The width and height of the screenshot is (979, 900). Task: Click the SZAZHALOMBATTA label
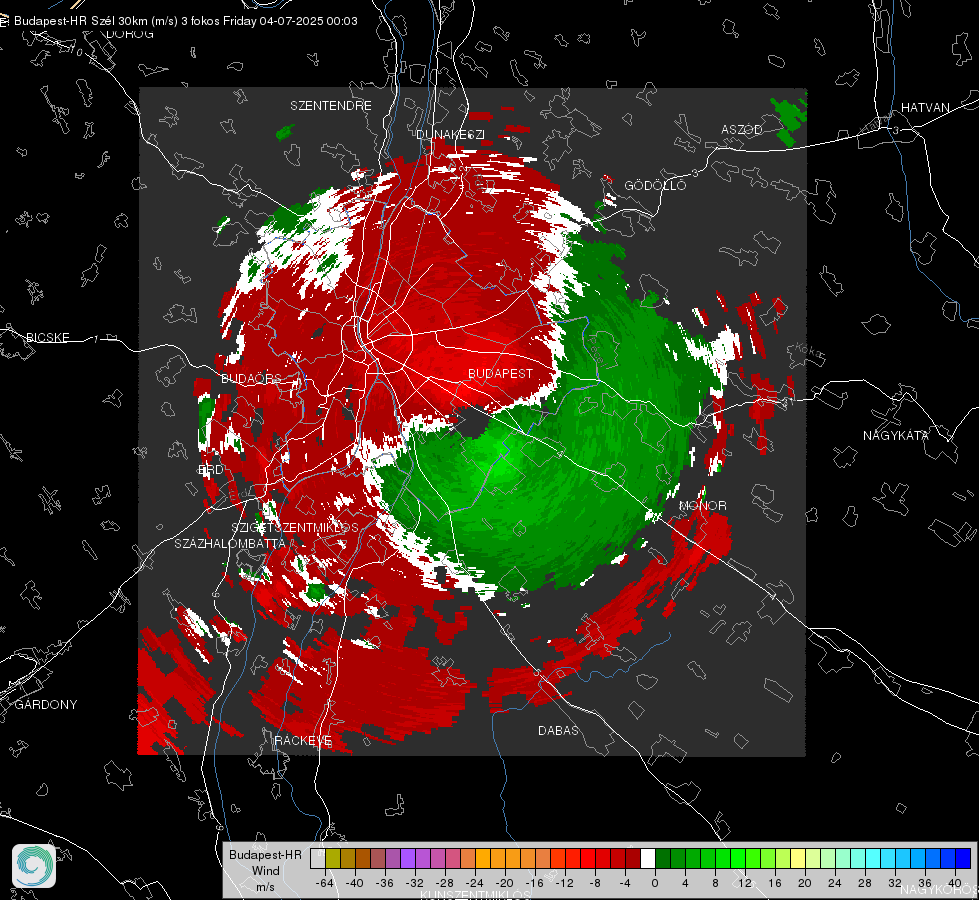[x=230, y=543]
